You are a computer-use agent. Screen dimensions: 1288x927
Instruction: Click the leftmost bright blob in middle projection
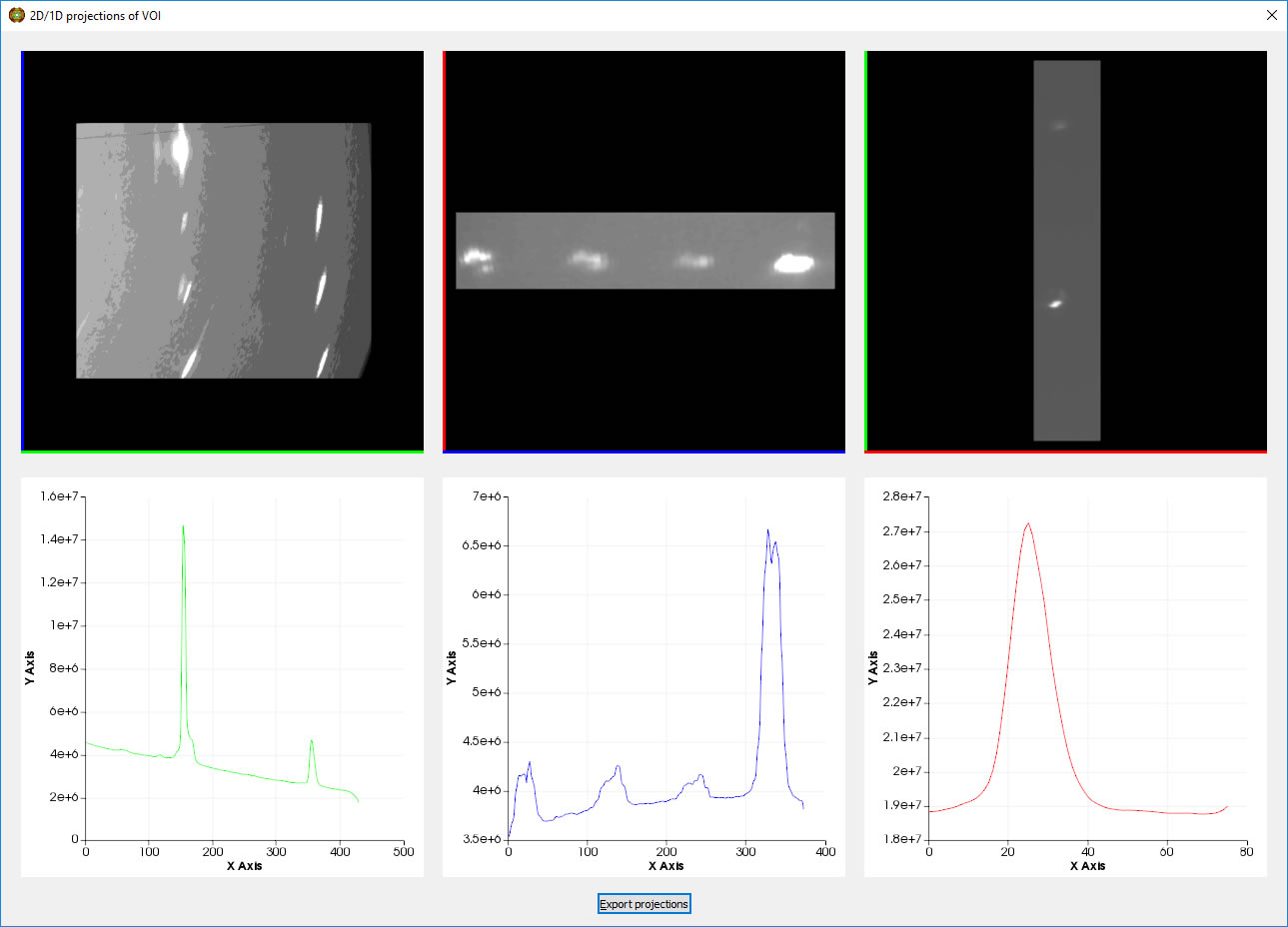click(x=477, y=259)
